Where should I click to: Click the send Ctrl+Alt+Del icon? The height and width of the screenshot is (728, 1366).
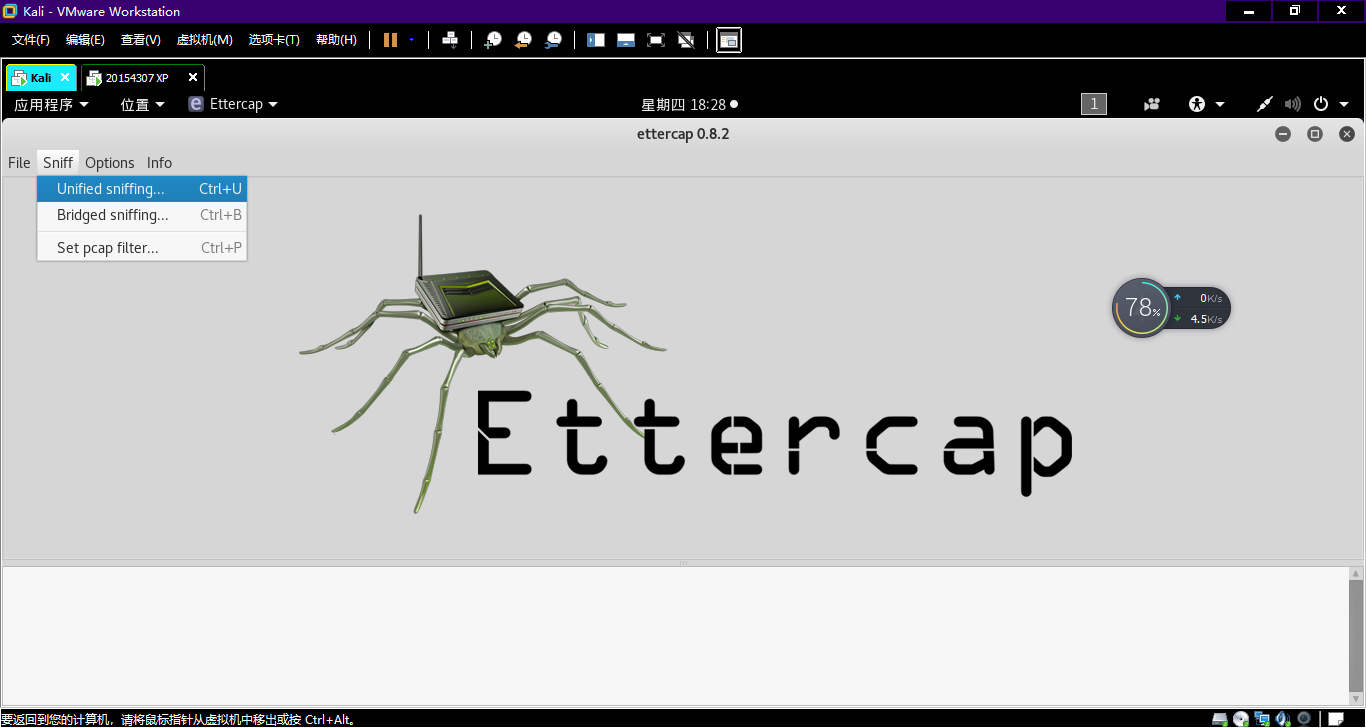[450, 40]
